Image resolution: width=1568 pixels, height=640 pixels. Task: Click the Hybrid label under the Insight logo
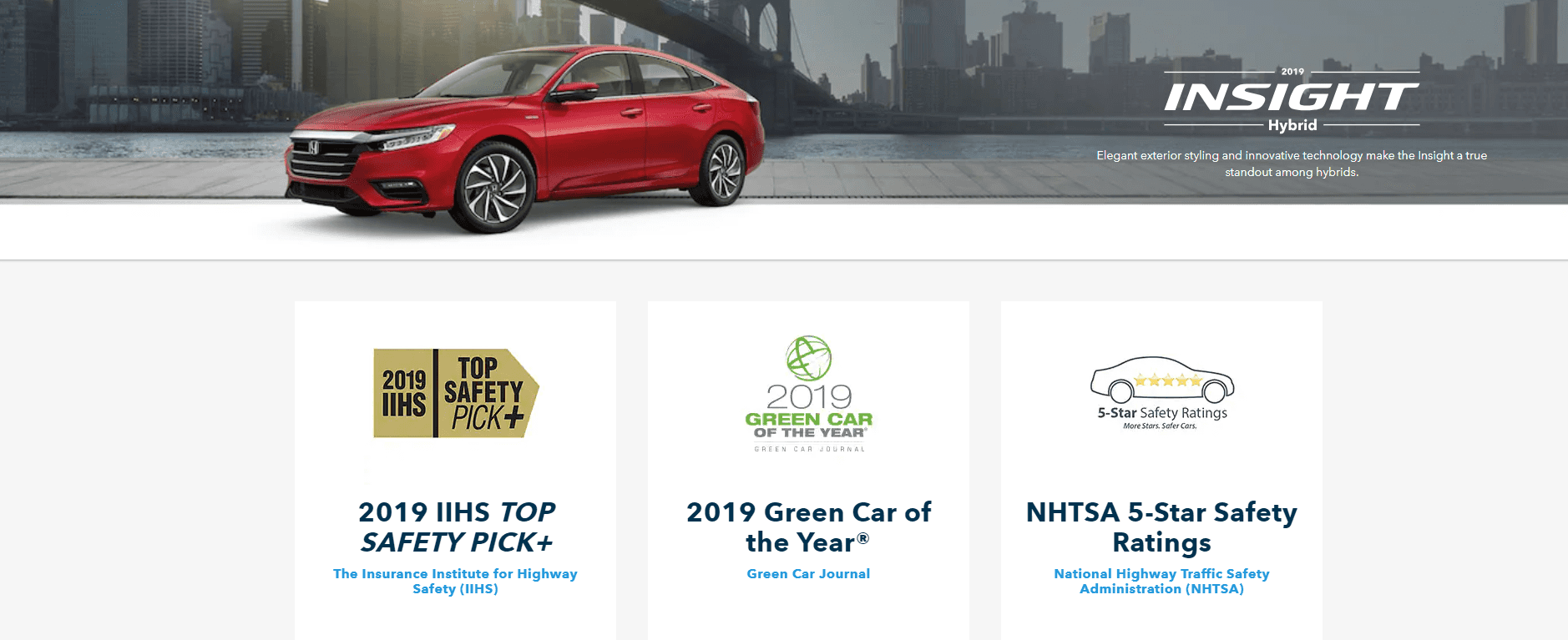(x=1292, y=125)
